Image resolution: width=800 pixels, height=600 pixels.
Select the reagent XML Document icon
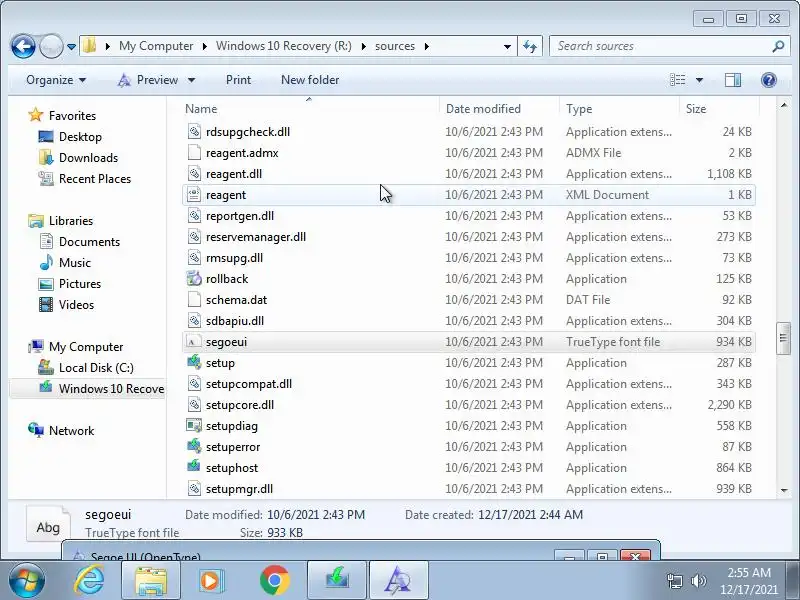194,194
